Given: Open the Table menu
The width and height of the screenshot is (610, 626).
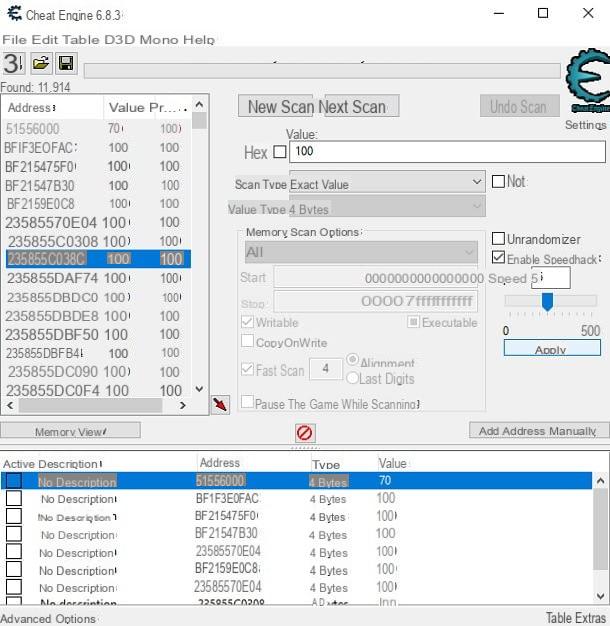Looking at the screenshot, I should click(81, 40).
